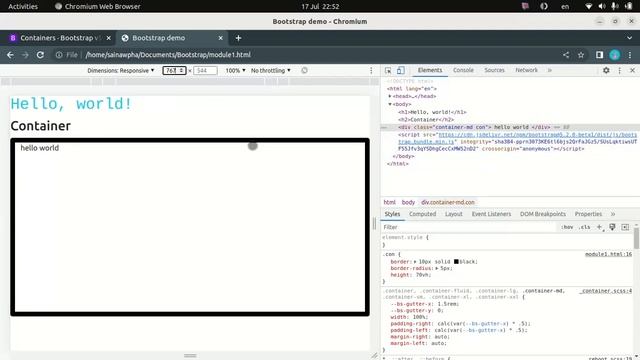
Task: Click the html breadcrumb
Action: [389, 202]
